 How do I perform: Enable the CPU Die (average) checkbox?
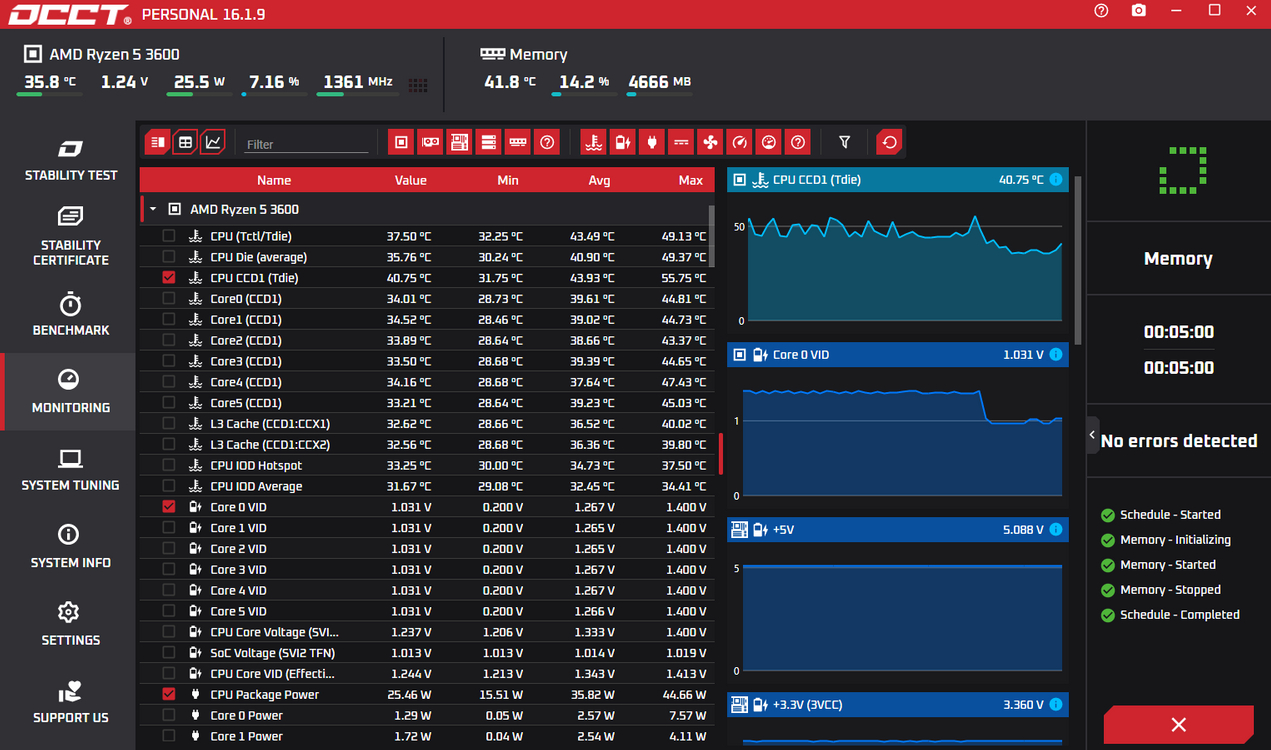tap(169, 257)
